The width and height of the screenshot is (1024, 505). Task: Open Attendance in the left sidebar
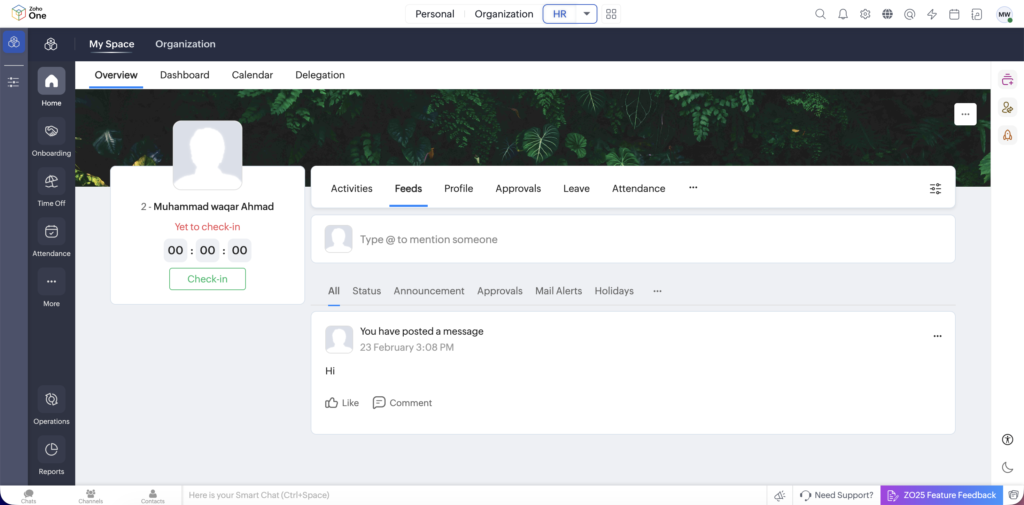pyautogui.click(x=51, y=232)
